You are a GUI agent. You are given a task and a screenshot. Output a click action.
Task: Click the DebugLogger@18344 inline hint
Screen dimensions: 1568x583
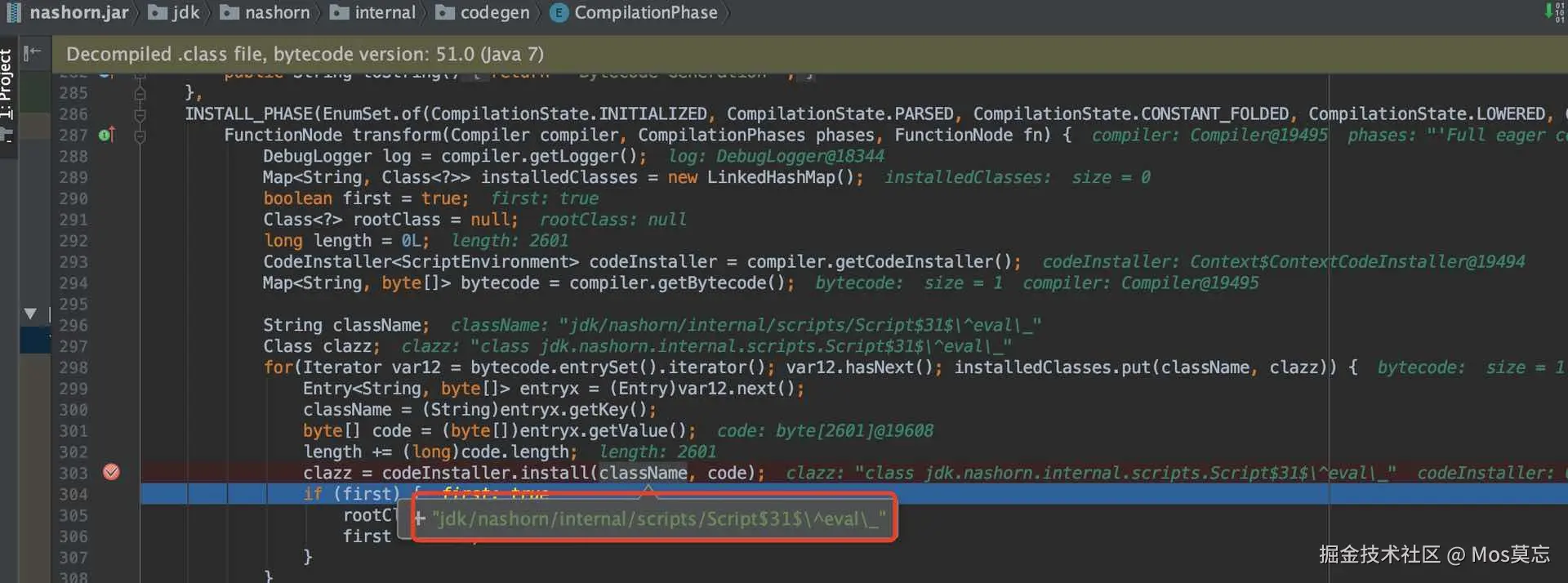tap(800, 156)
